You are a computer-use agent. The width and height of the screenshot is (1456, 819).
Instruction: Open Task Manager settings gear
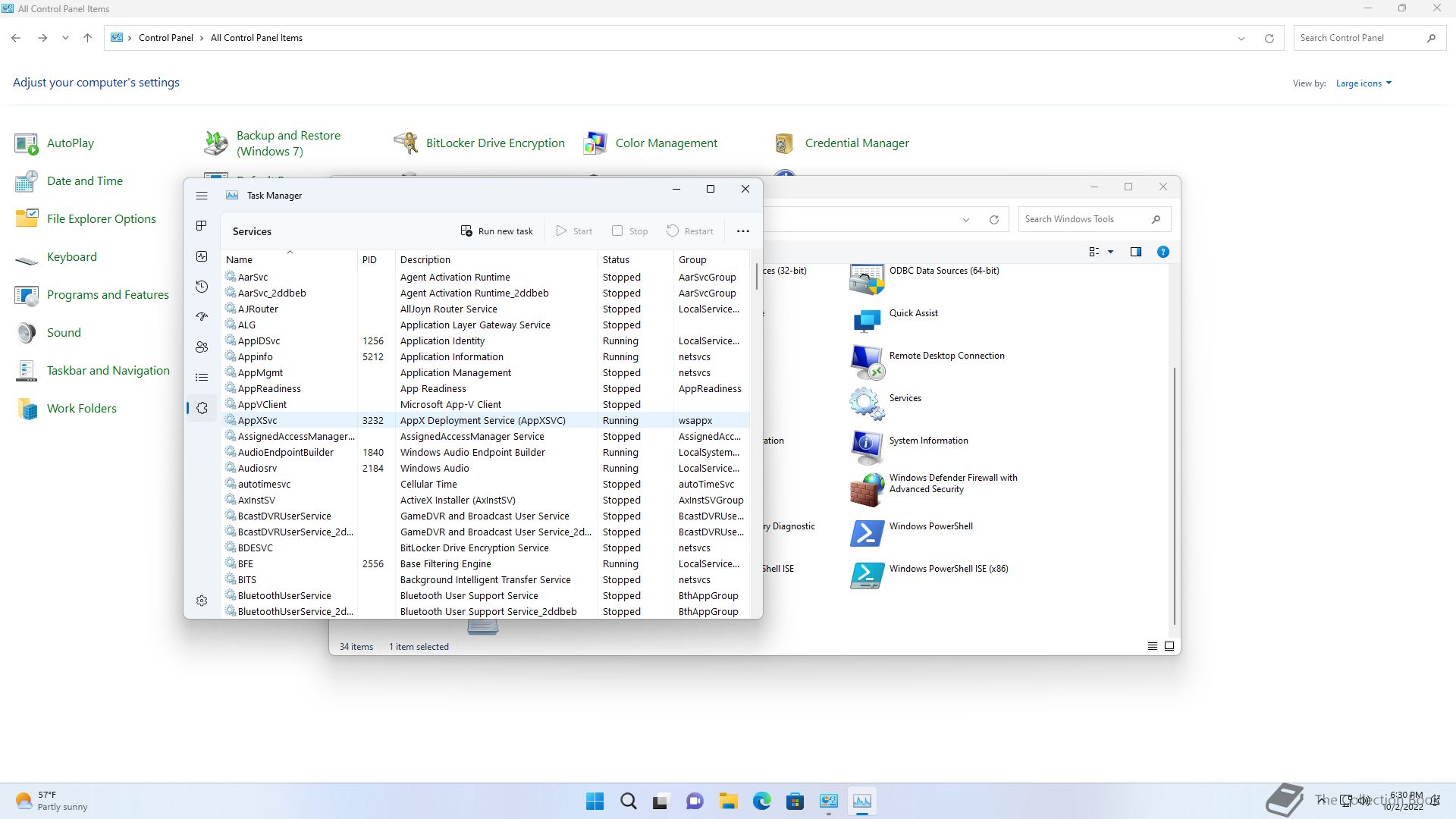click(x=202, y=601)
